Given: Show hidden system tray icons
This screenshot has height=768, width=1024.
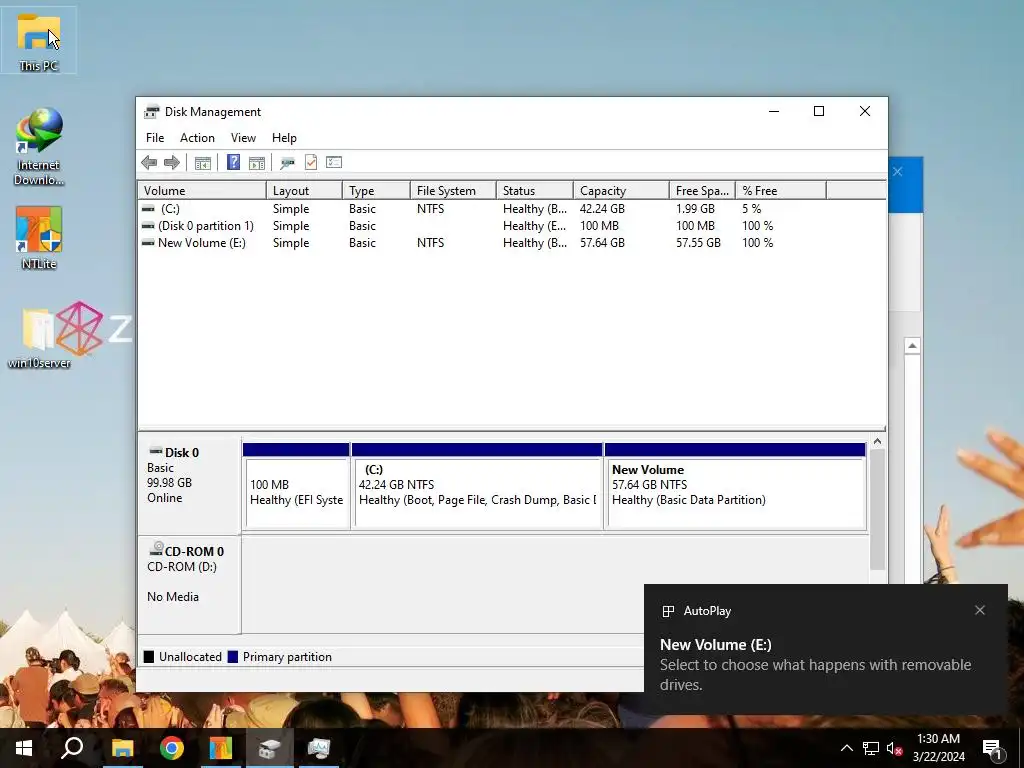Looking at the screenshot, I should tap(846, 748).
